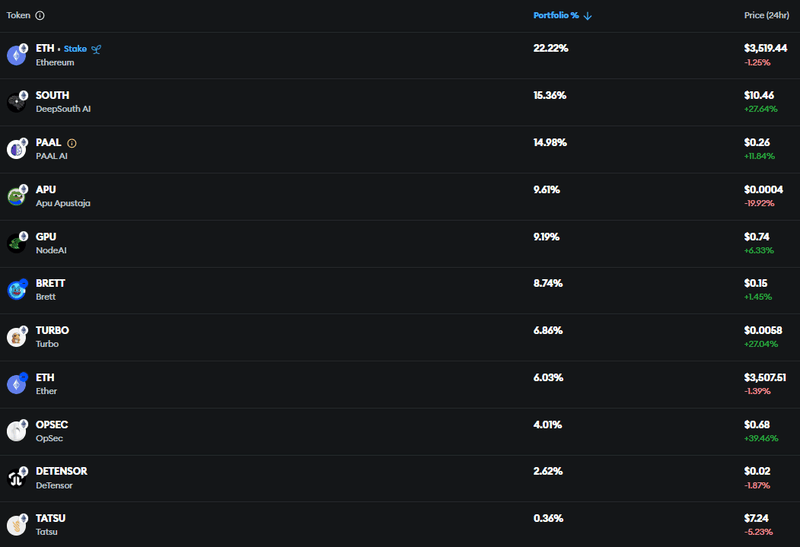Click the APU Apustaja frog icon

[x=17, y=196]
